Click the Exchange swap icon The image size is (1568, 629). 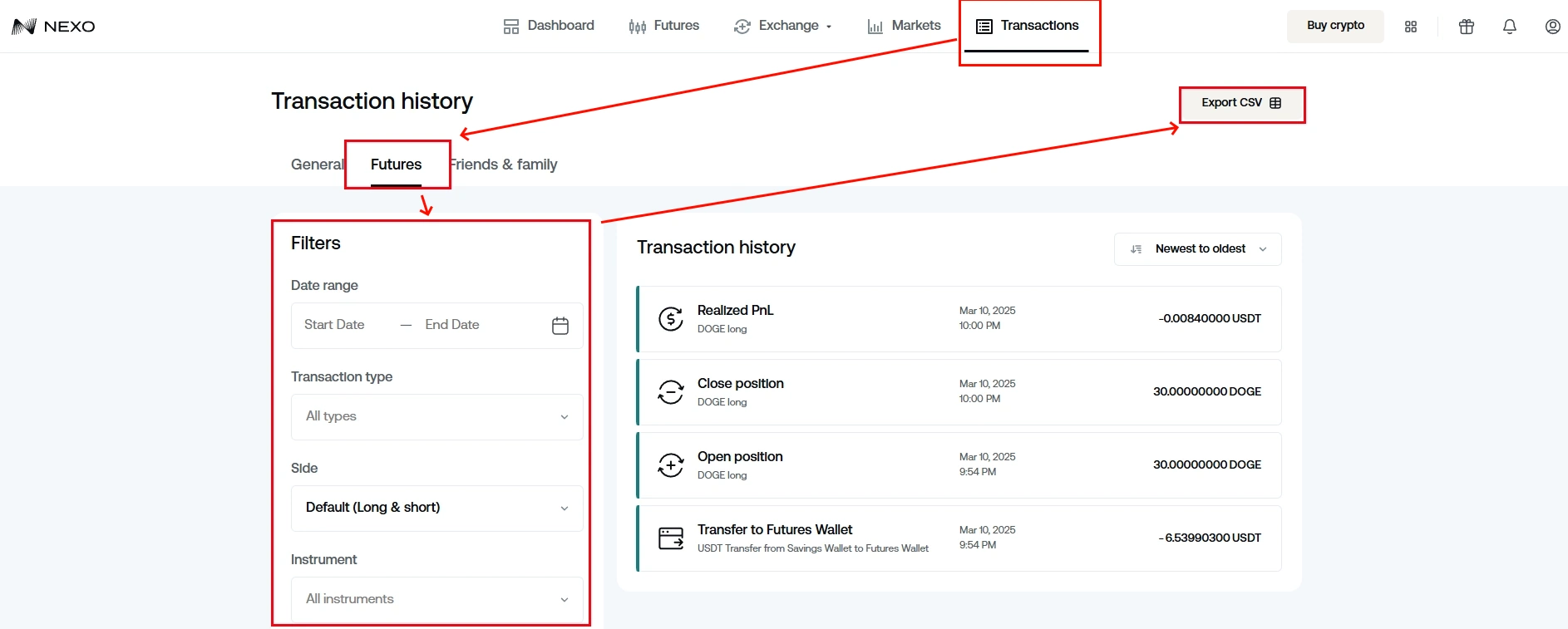742,27
